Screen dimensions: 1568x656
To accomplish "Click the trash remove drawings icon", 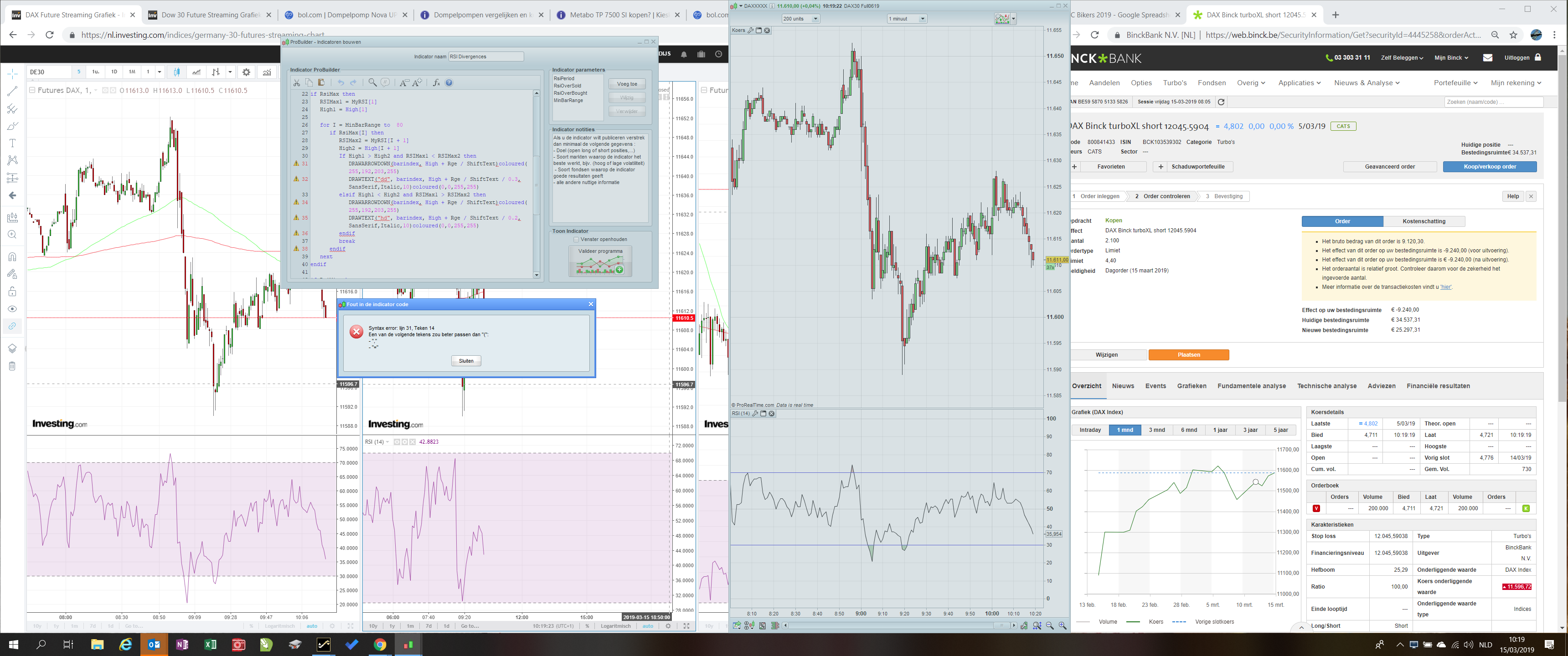I will (x=12, y=366).
